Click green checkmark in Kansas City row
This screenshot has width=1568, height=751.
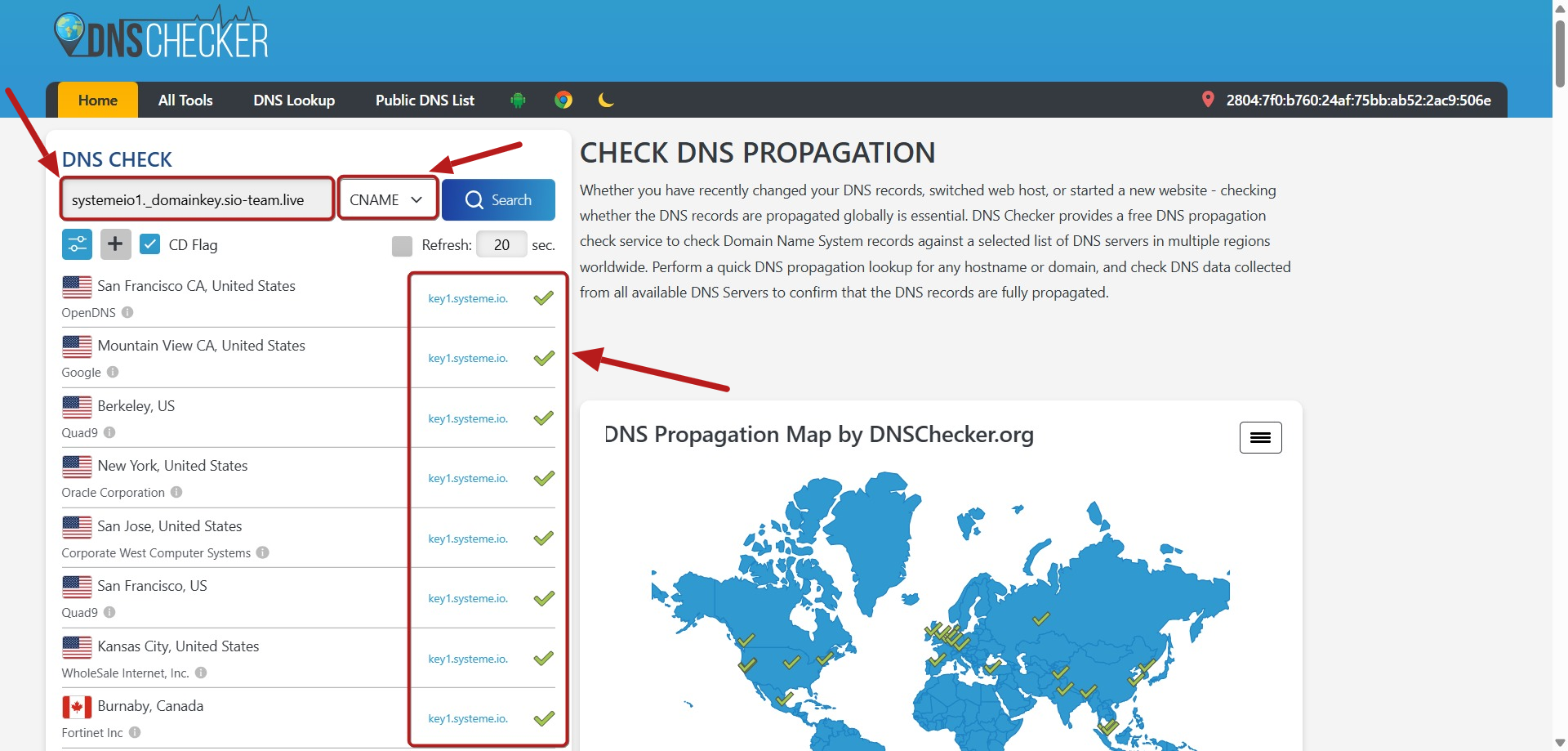click(544, 659)
